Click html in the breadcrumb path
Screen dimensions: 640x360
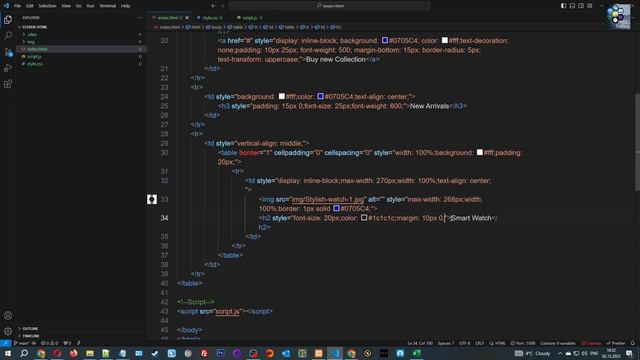click(x=196, y=27)
